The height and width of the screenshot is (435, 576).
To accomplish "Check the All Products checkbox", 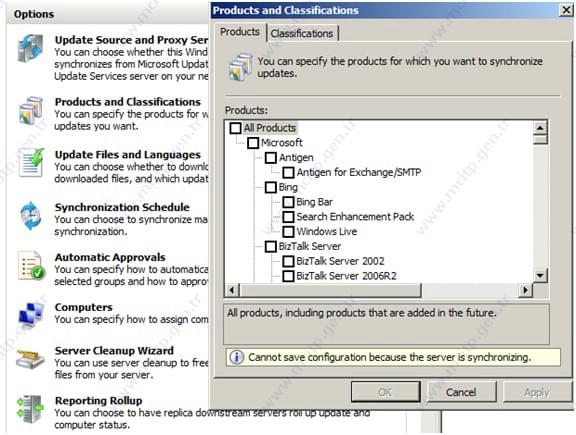I will coord(235,128).
